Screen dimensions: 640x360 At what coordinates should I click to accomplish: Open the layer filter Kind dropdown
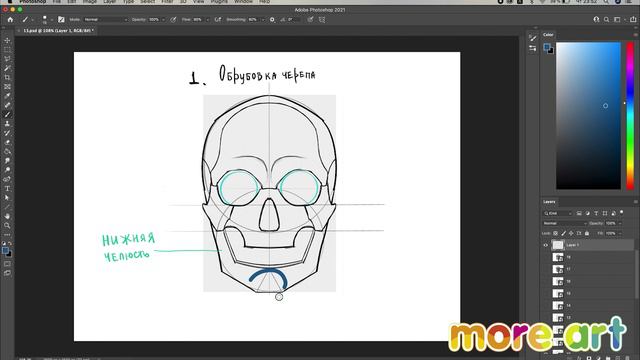coord(558,213)
